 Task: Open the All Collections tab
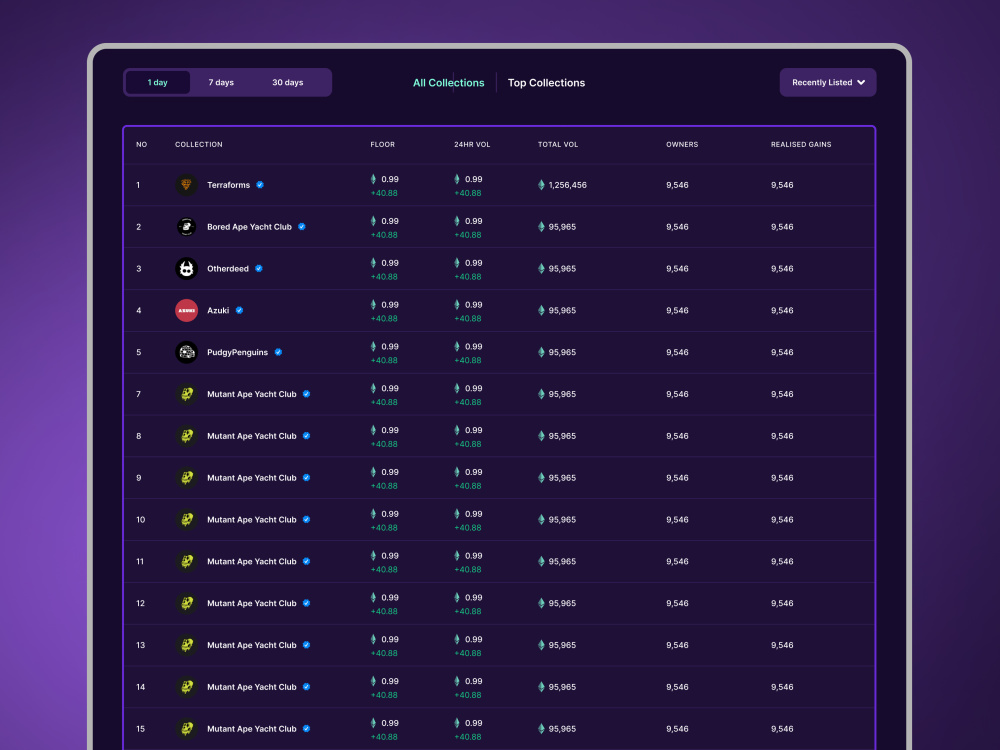coord(448,83)
